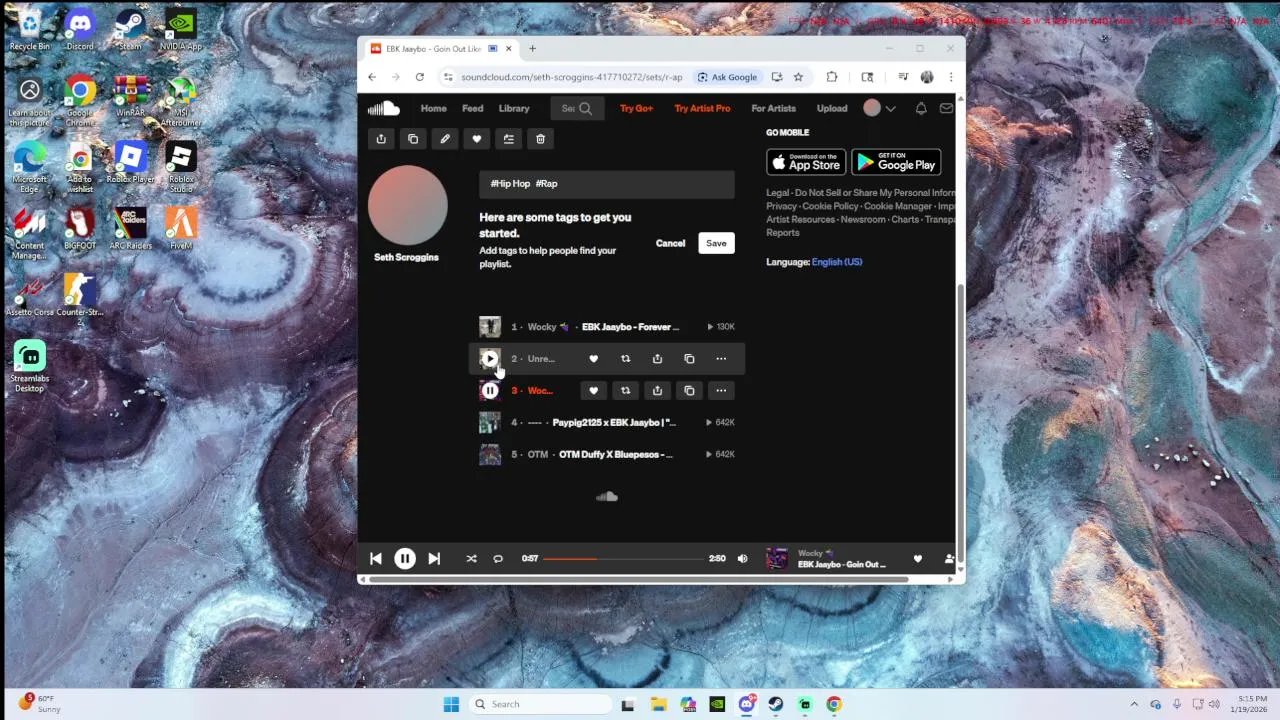Image resolution: width=1280 pixels, height=720 pixels.
Task: Click Cancel on the tags prompt
Action: [x=671, y=243]
